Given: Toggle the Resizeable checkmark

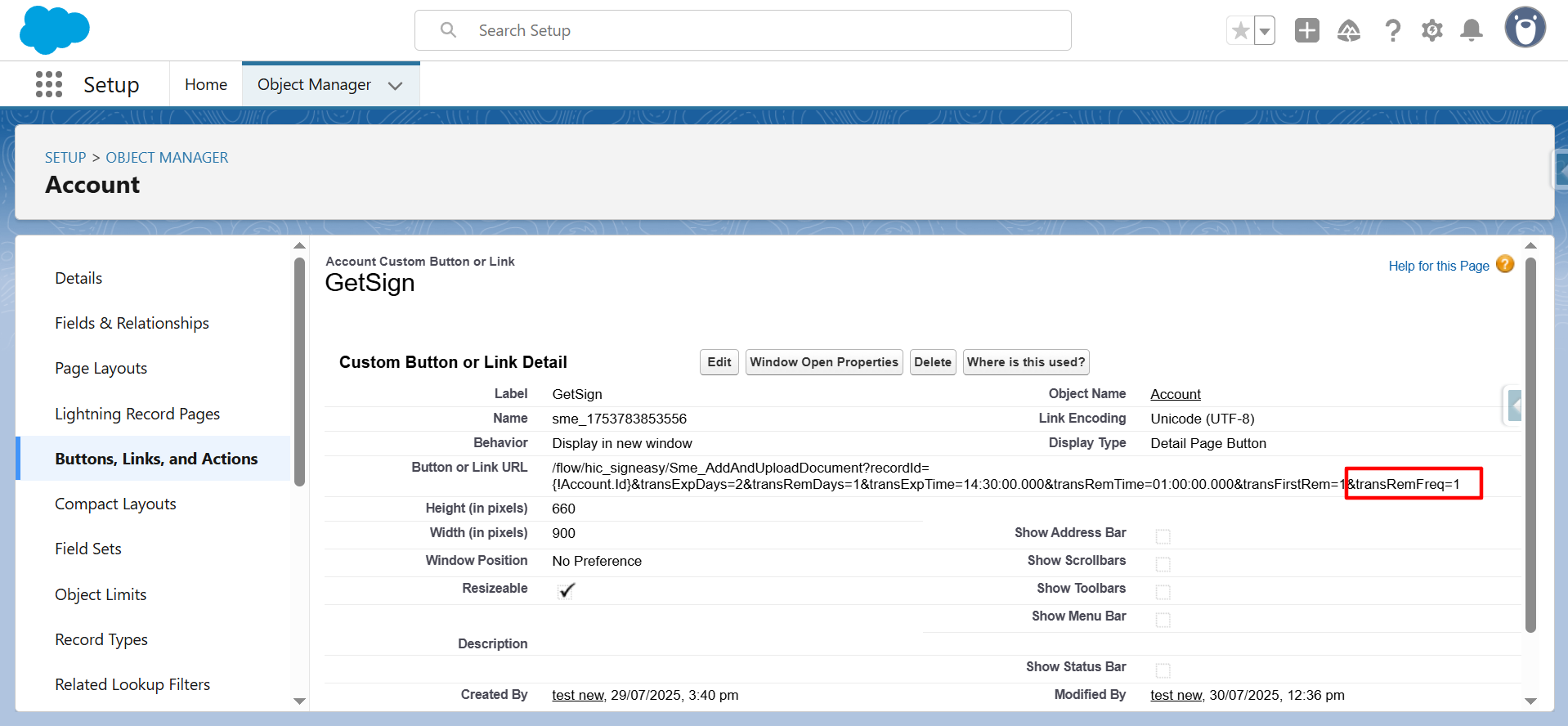Looking at the screenshot, I should (566, 590).
